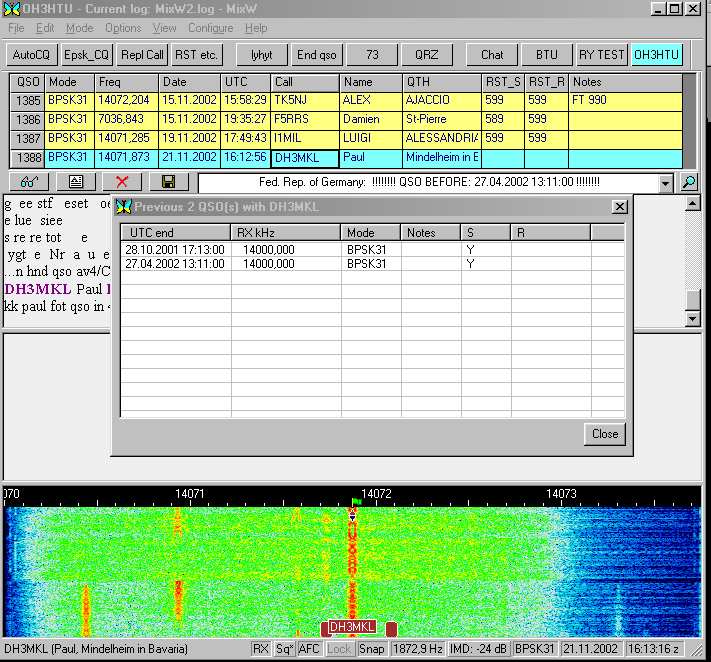
Task: Click the MixW butterfly title icon
Action: pyautogui.click(x=11, y=9)
